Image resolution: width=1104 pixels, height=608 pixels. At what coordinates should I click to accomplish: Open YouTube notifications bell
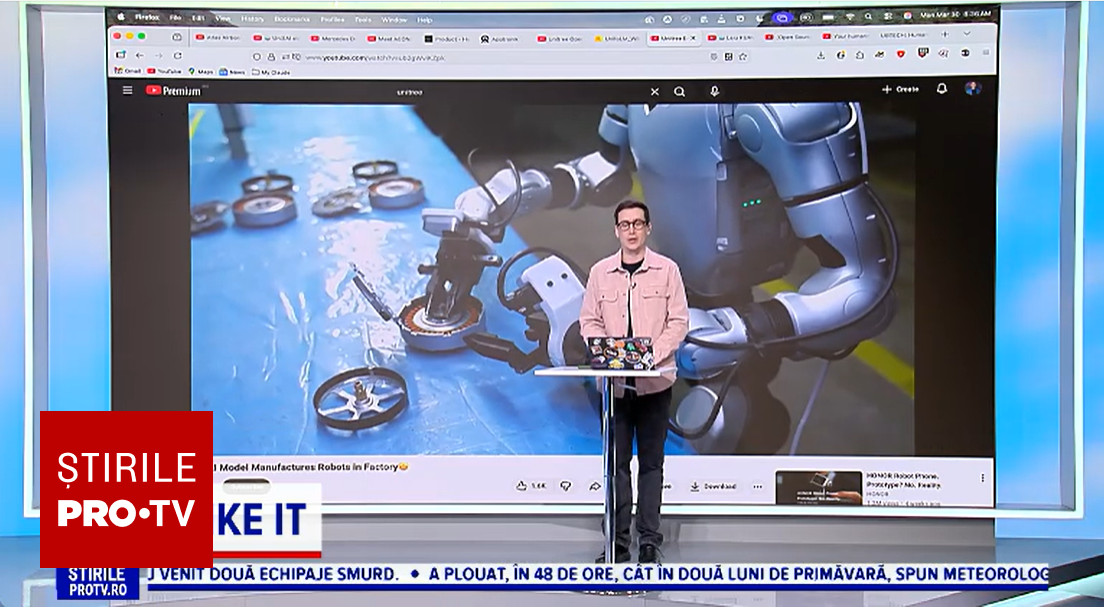(x=941, y=89)
